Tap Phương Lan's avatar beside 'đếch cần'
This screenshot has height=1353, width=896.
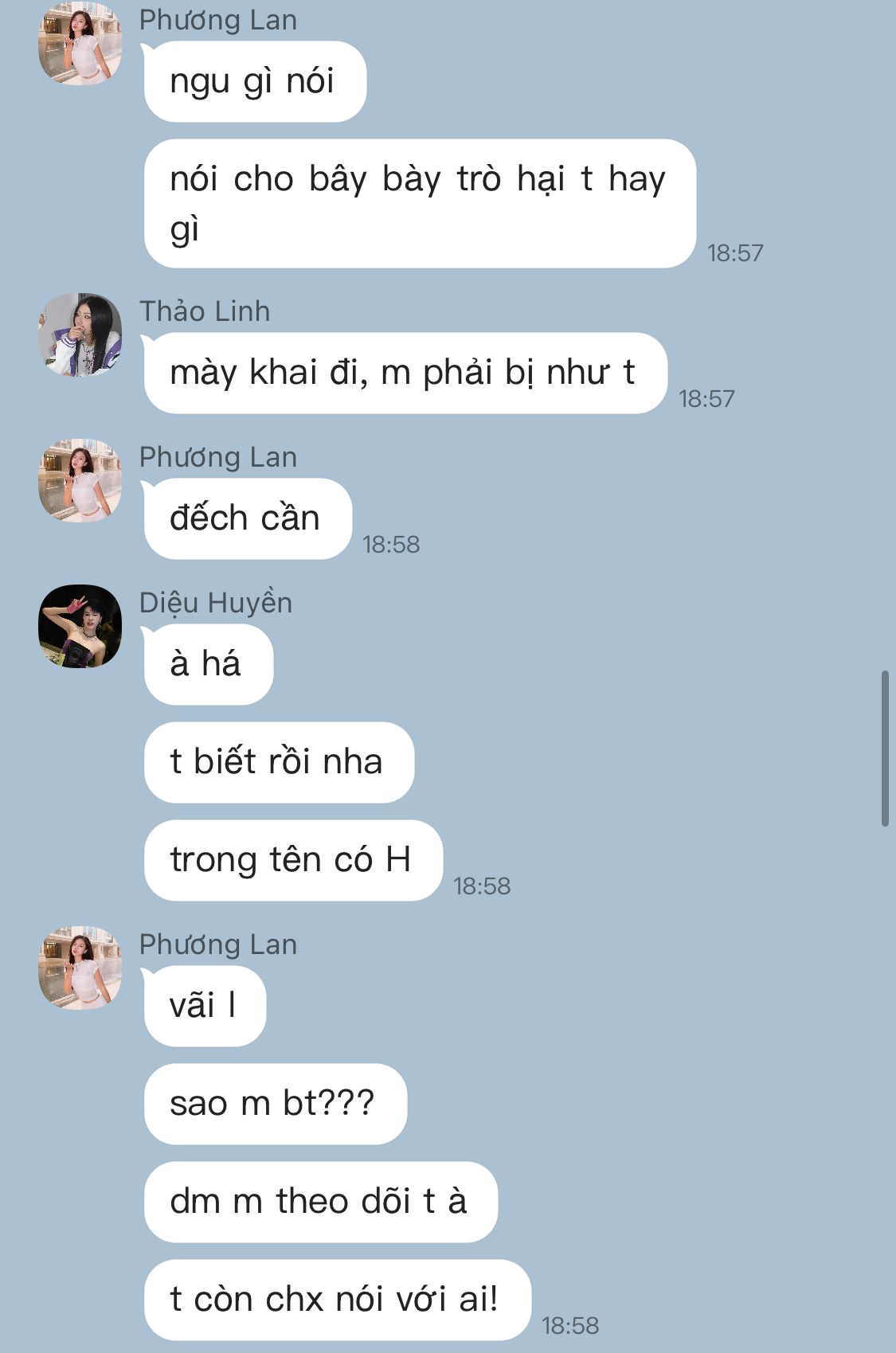click(x=80, y=480)
